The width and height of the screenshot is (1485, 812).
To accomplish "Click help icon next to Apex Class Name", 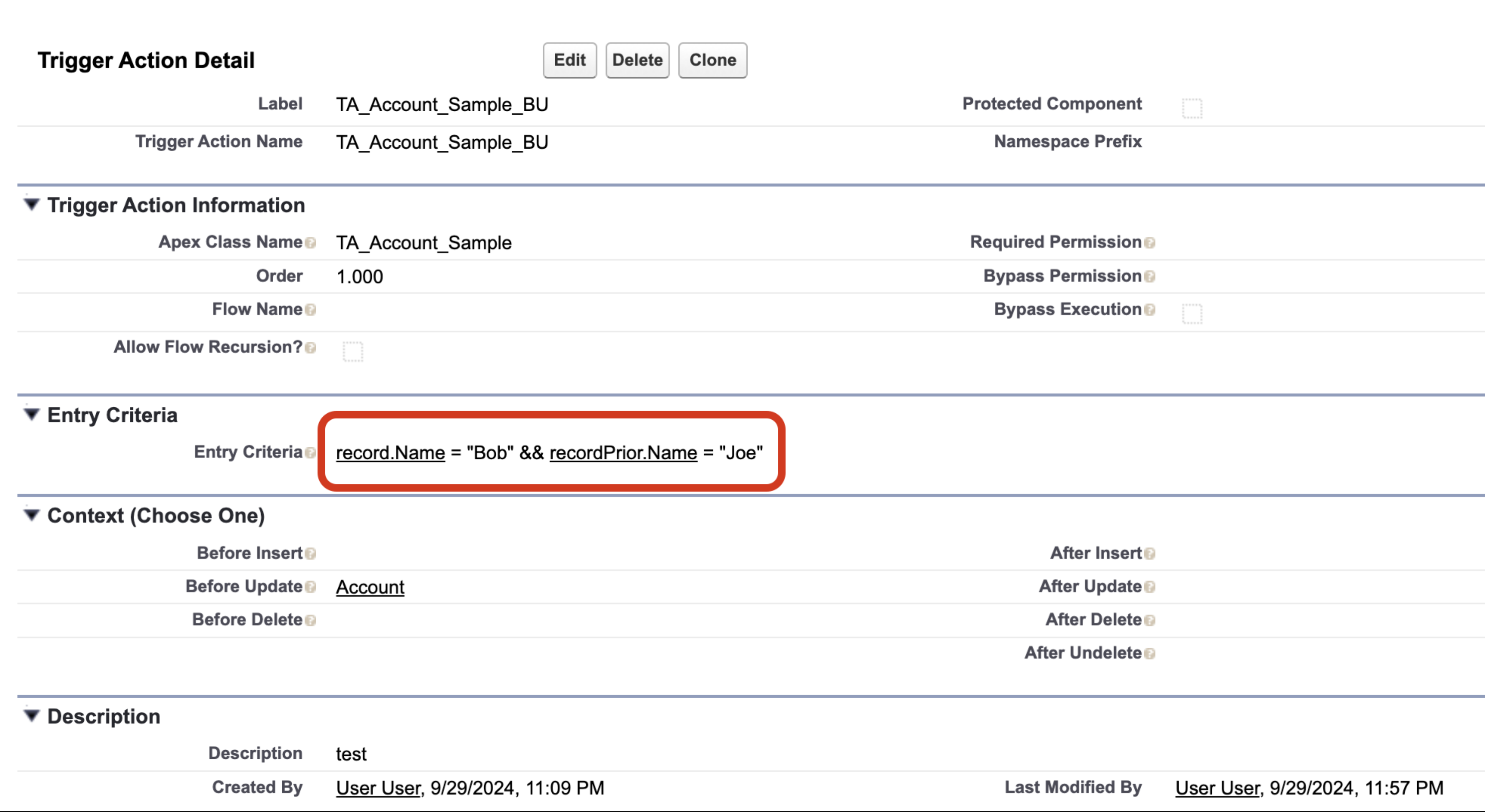I will coord(311,243).
